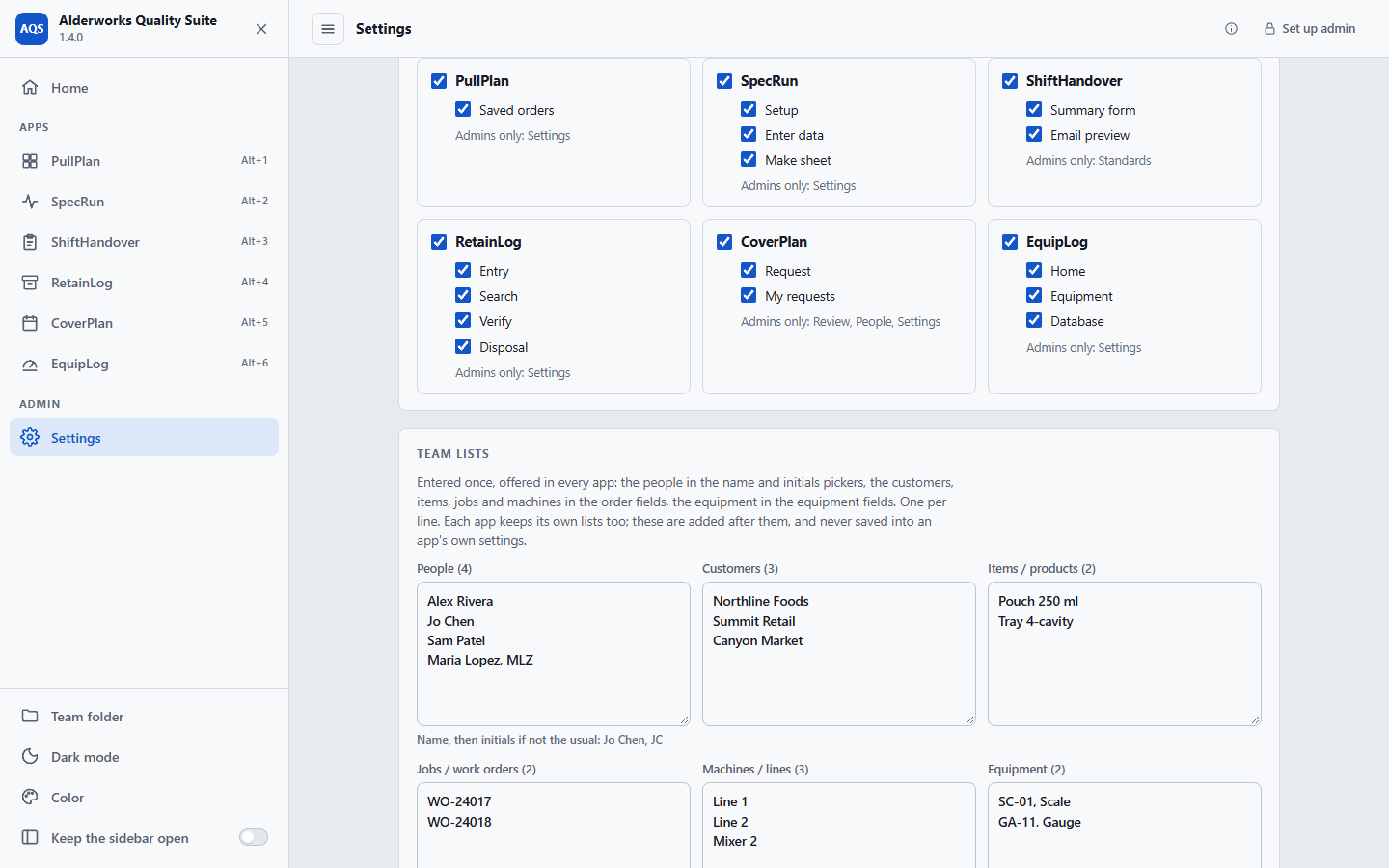This screenshot has height=868, width=1389.
Task: Uncheck the ShiftHandover app checkbox
Action: pos(1010,81)
